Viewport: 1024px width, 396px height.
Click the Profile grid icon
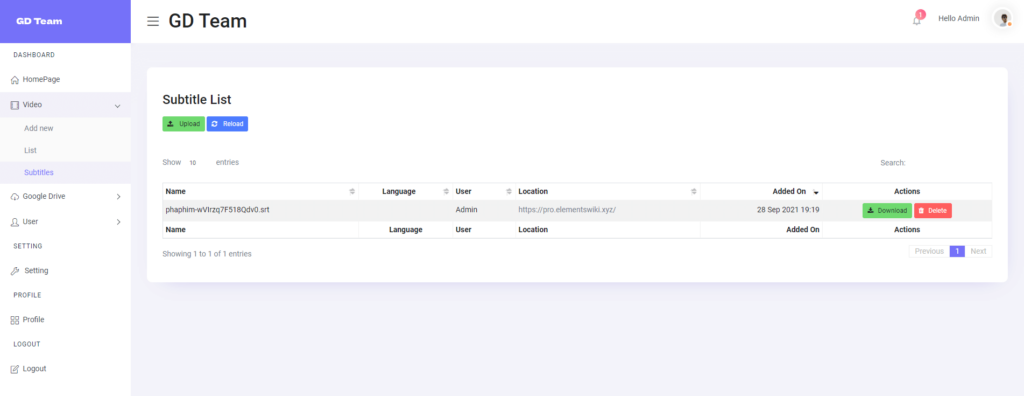15,320
